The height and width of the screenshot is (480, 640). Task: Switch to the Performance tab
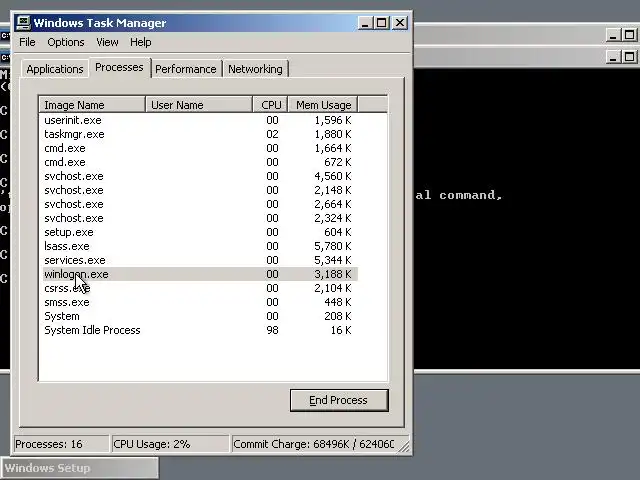click(186, 69)
